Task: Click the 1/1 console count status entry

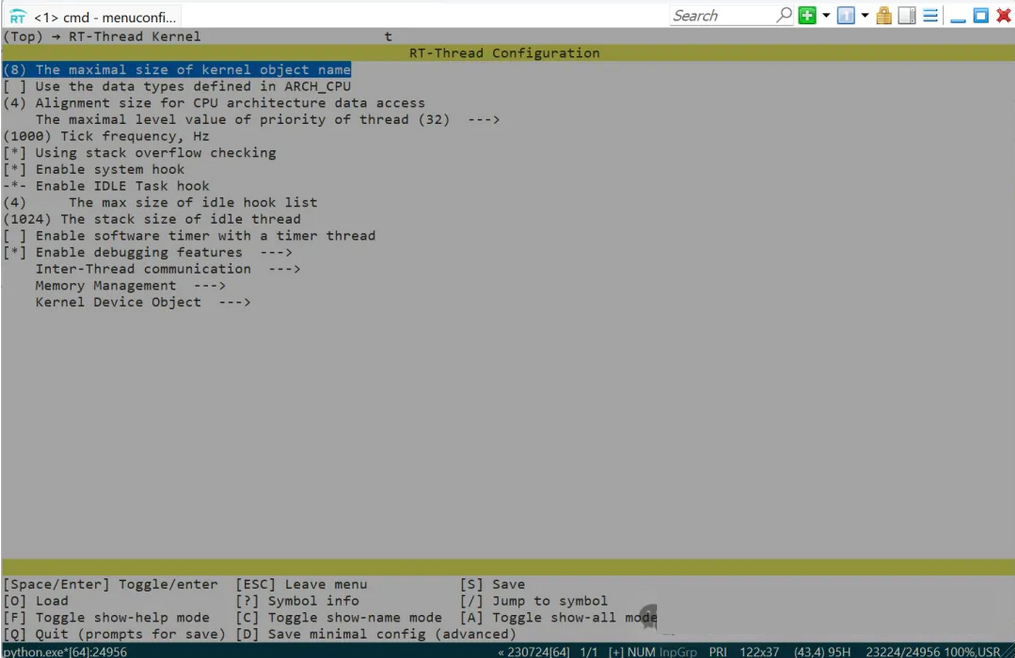Action: [x=589, y=651]
